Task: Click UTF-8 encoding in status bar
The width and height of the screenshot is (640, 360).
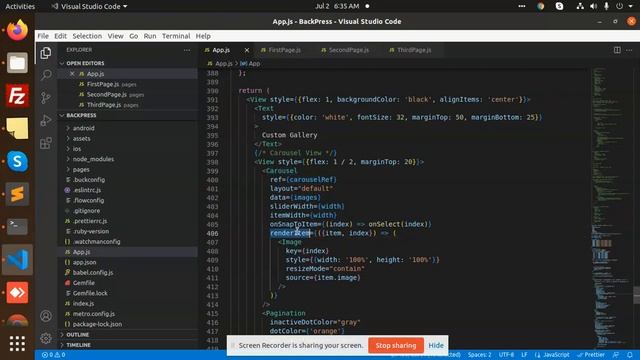Action: (506, 355)
